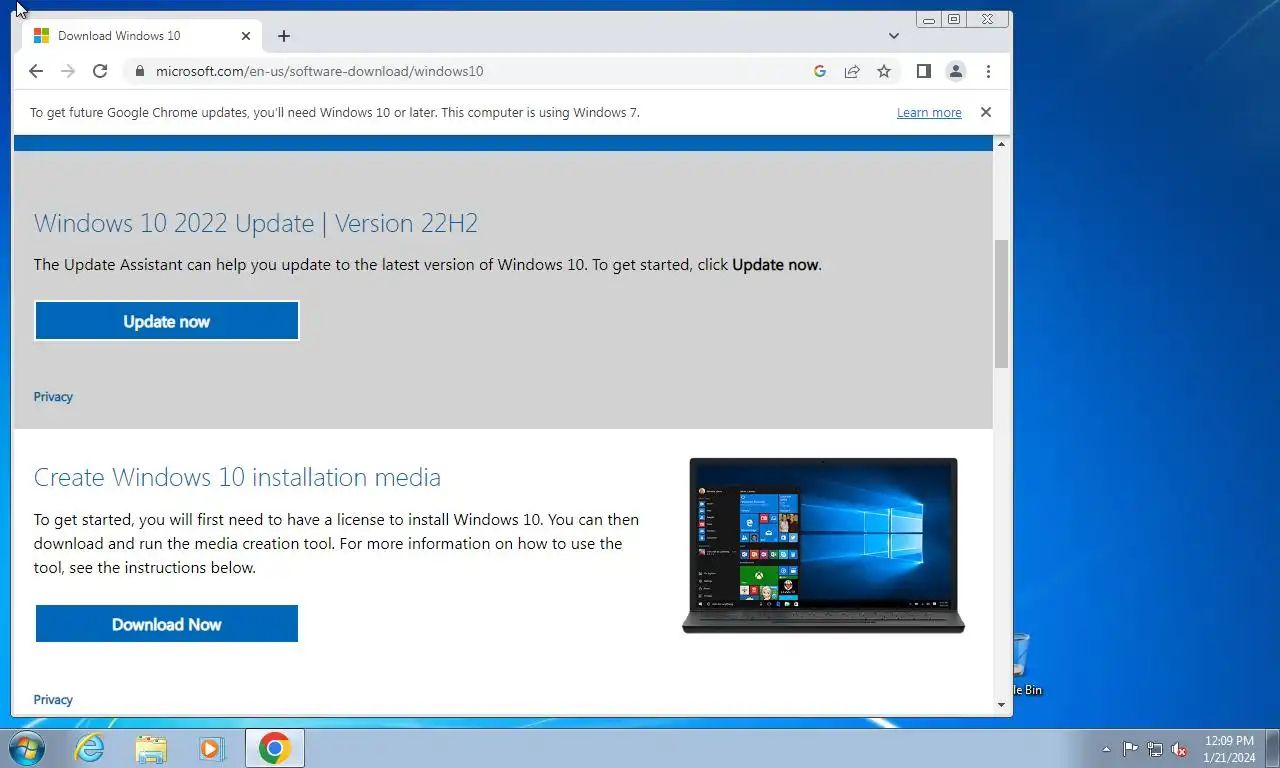Share this page using share icon
The width and height of the screenshot is (1280, 768).
(852, 71)
